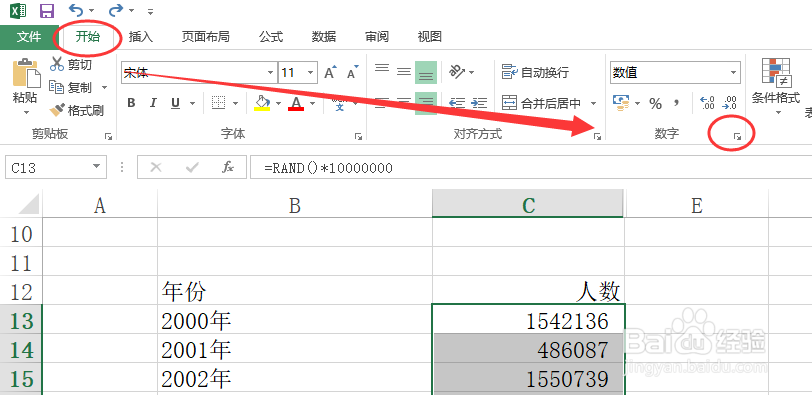Open the Customize Quick Access Toolbar arrow

coord(150,11)
